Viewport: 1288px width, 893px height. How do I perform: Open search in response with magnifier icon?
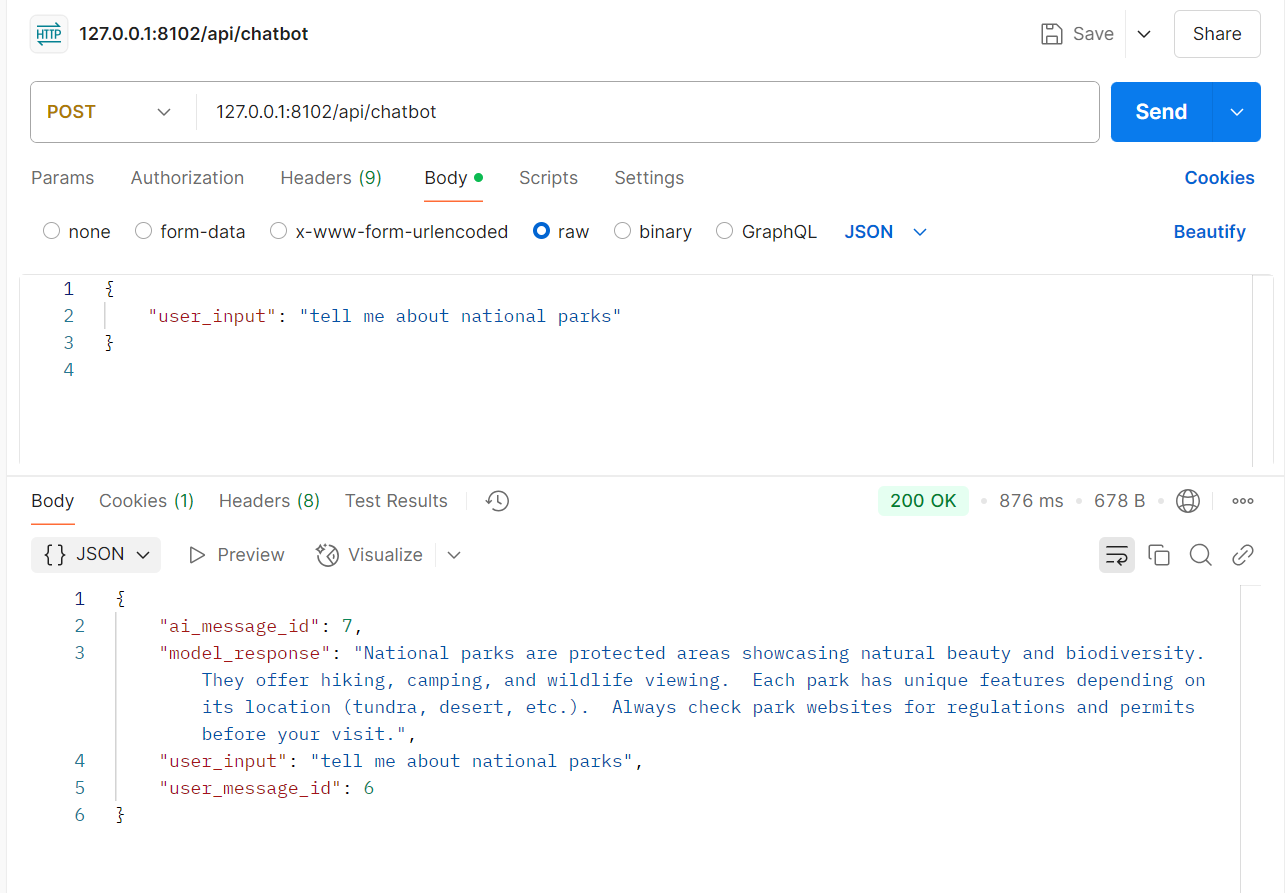pos(1200,555)
